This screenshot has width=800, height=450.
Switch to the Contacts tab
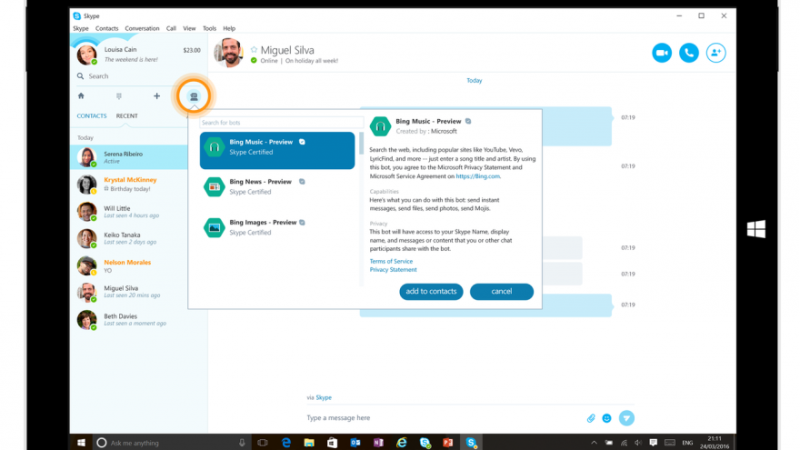click(92, 117)
